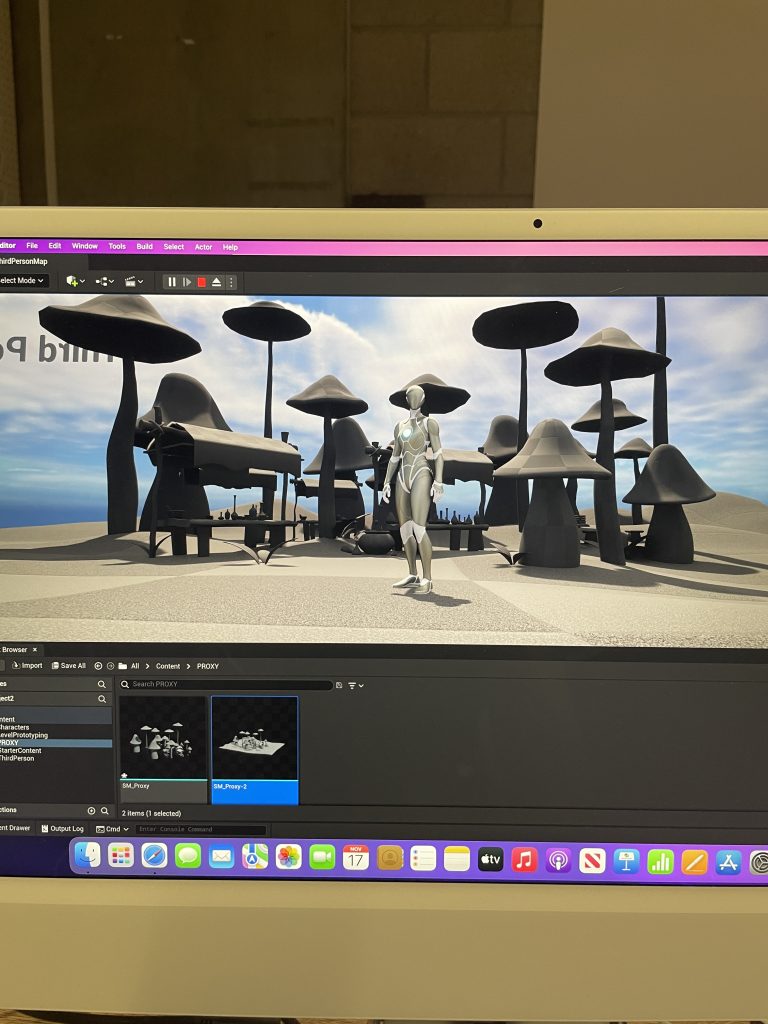
Task: Open Keynote from the dock
Action: 626,861
